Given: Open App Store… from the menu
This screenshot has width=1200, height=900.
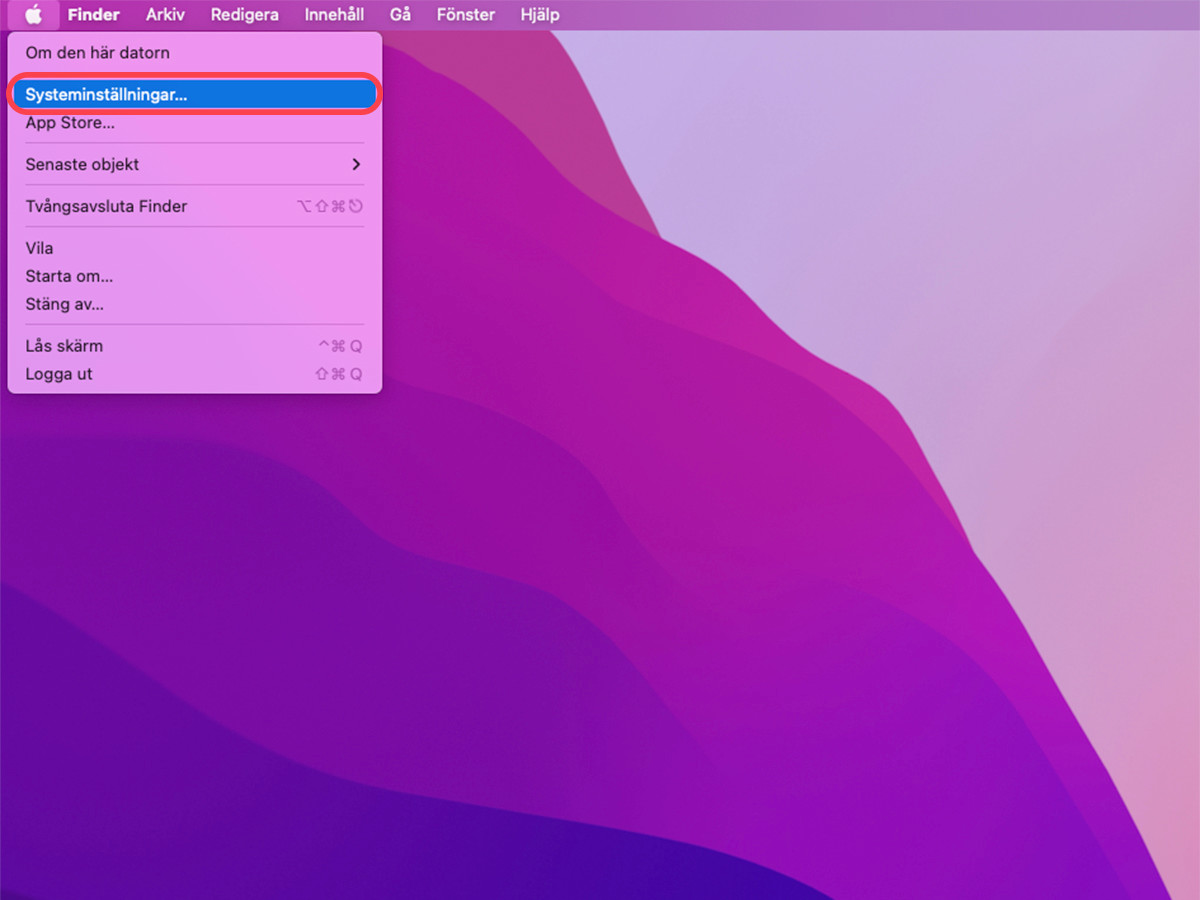Looking at the screenshot, I should click(x=195, y=123).
